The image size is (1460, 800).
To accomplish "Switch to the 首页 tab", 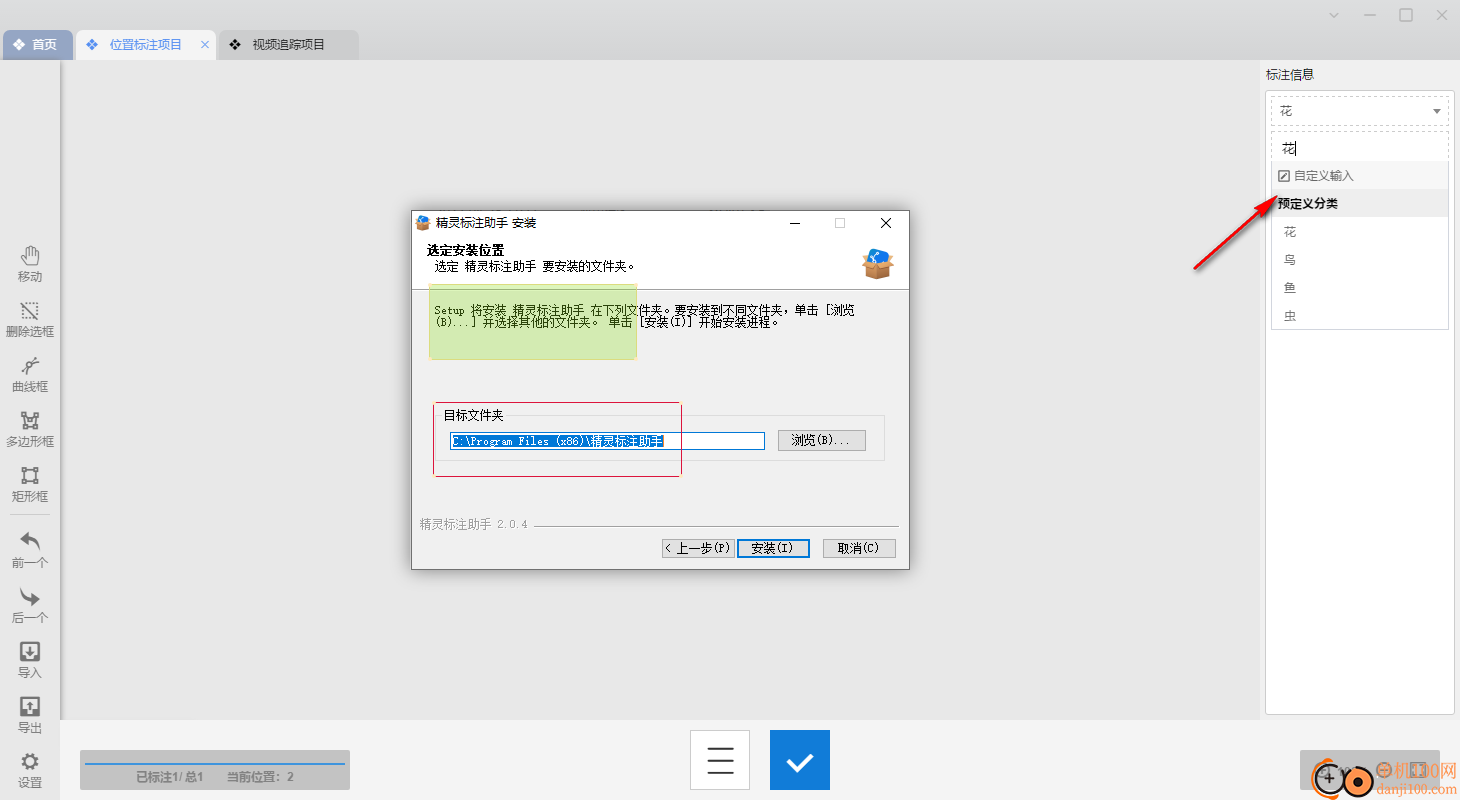I will (37, 45).
